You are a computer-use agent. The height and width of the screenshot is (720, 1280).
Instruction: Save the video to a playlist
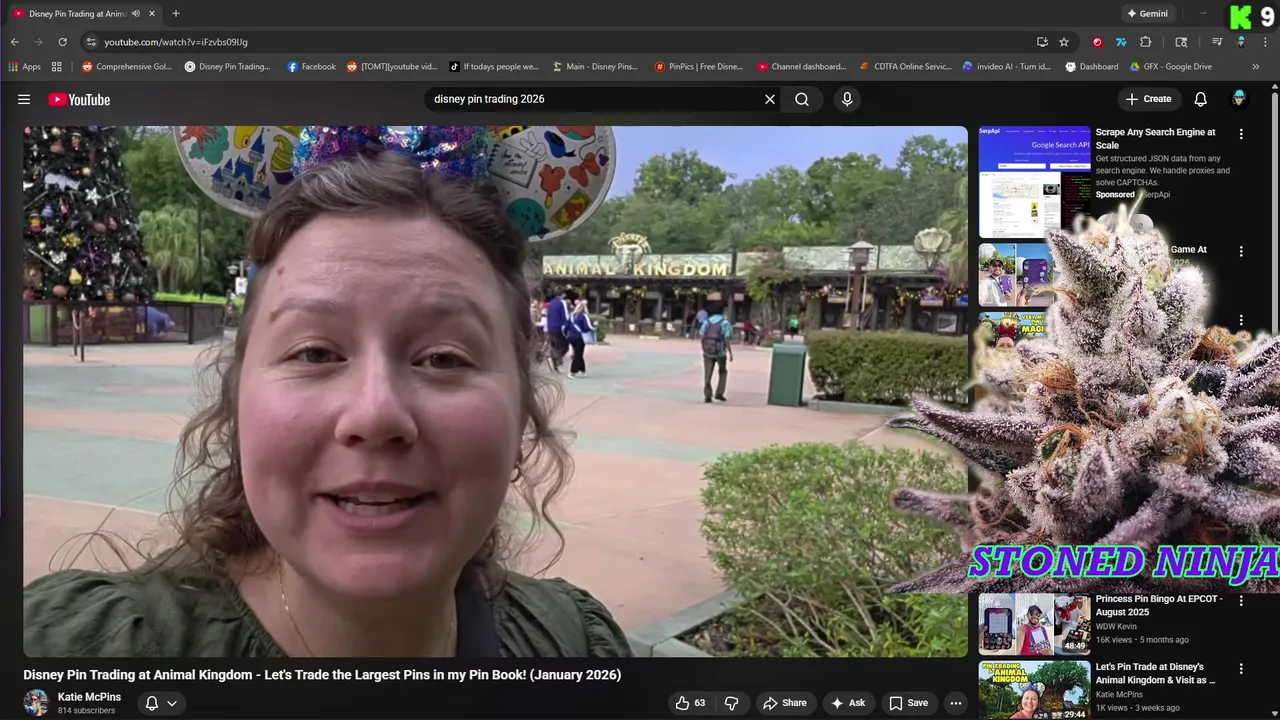pos(909,703)
